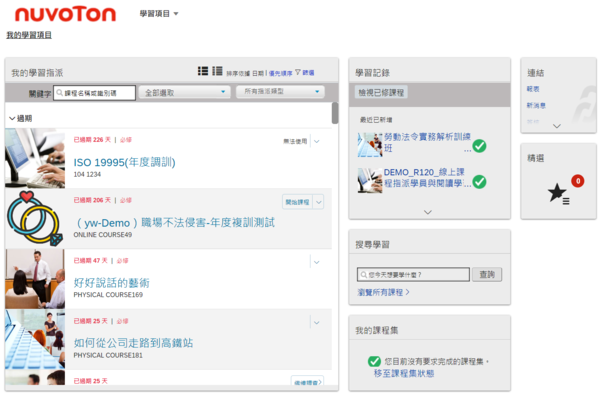
Task: Click the assignments list scrollbar
Action: pos(335,113)
